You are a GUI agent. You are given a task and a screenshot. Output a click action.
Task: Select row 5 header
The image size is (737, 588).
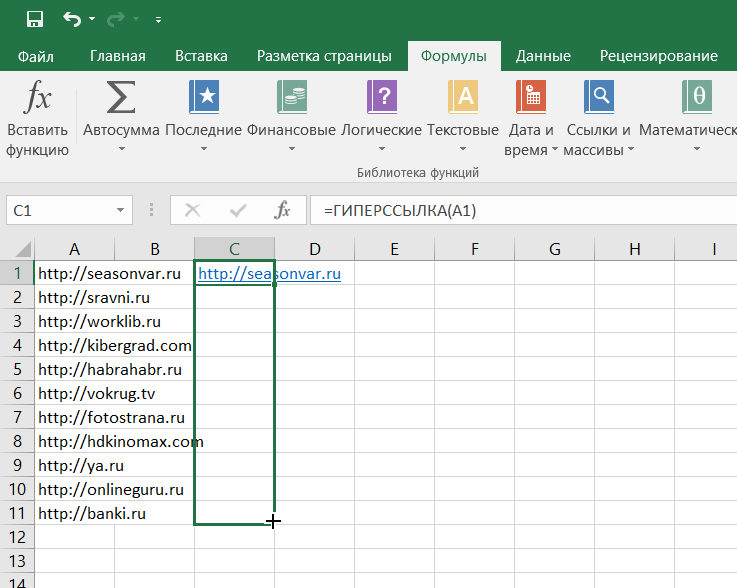click(x=17, y=369)
